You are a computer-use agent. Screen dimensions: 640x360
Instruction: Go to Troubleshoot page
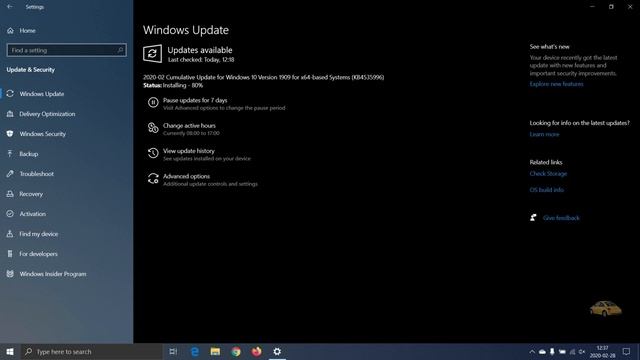click(37, 174)
